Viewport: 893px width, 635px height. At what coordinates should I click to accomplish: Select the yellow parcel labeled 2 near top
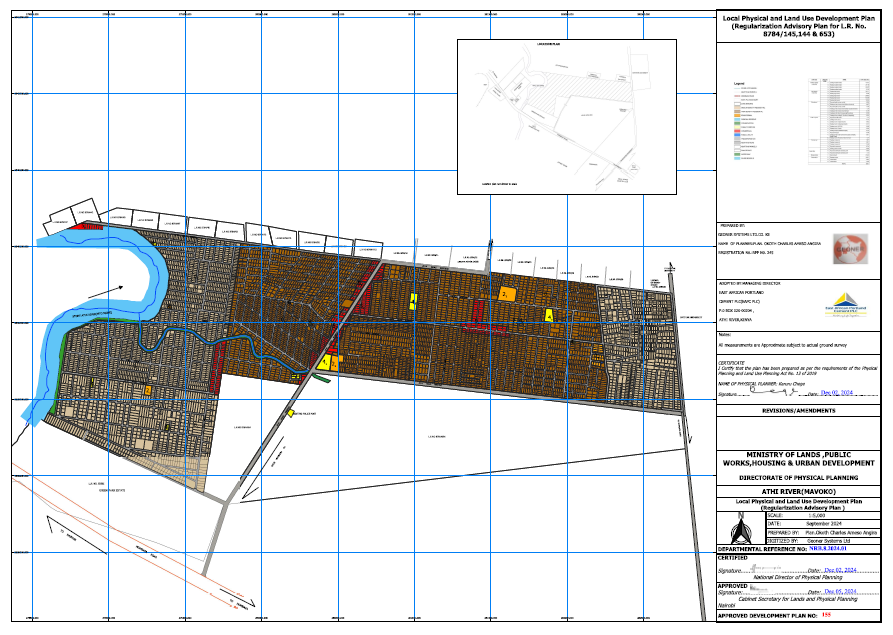tap(506, 294)
